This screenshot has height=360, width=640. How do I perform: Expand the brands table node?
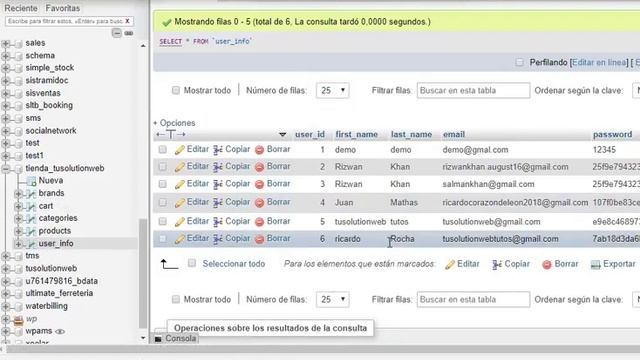tap(18, 193)
